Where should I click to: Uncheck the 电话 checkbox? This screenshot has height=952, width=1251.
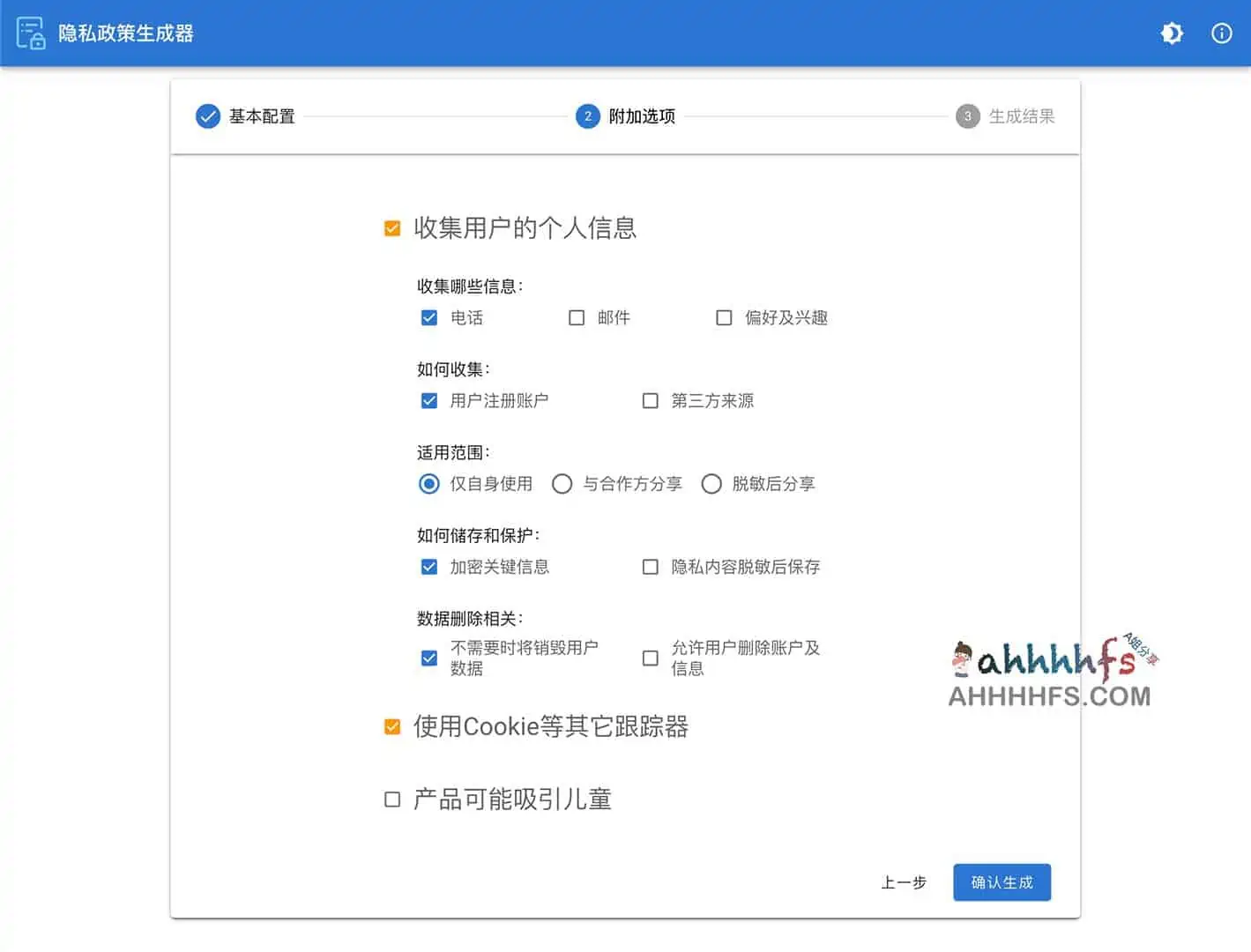click(428, 317)
